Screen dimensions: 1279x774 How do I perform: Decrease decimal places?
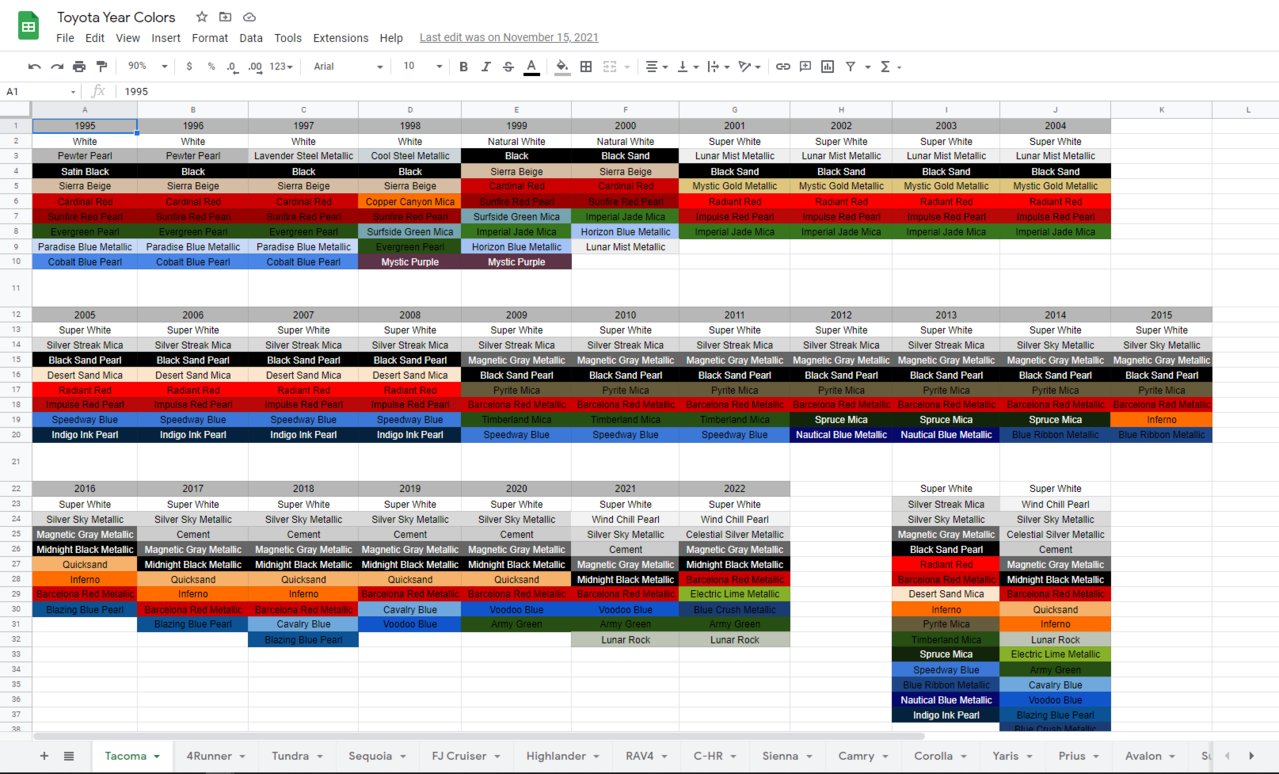pos(233,66)
